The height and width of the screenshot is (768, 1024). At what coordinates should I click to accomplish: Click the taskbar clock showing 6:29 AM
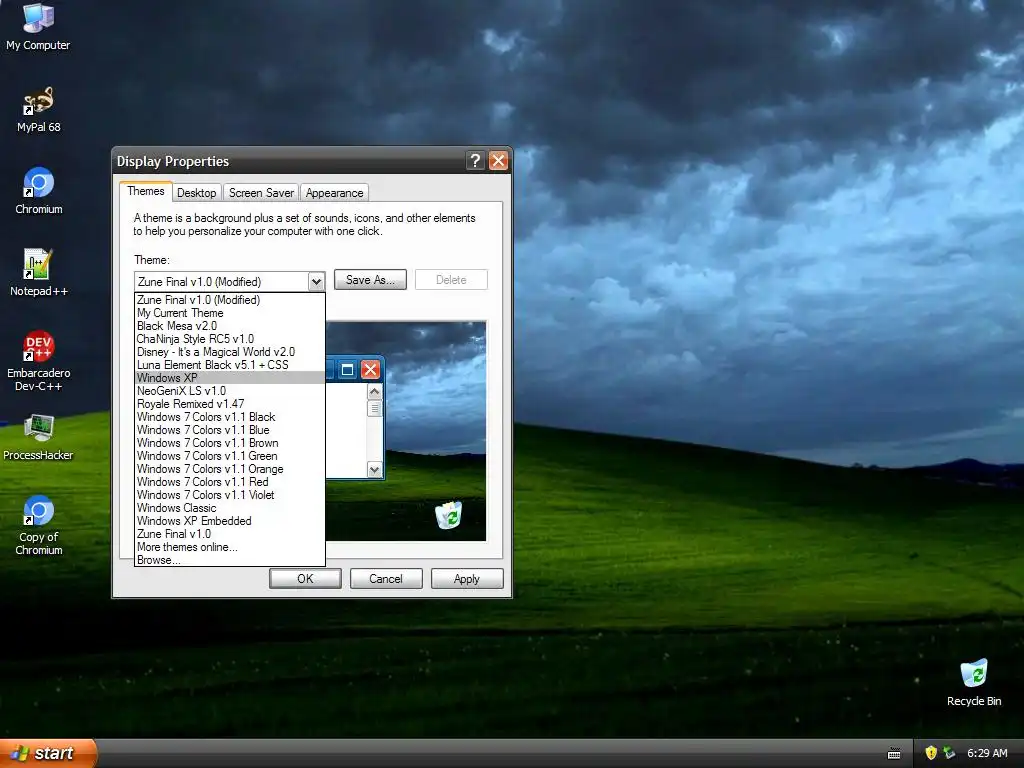coord(987,753)
